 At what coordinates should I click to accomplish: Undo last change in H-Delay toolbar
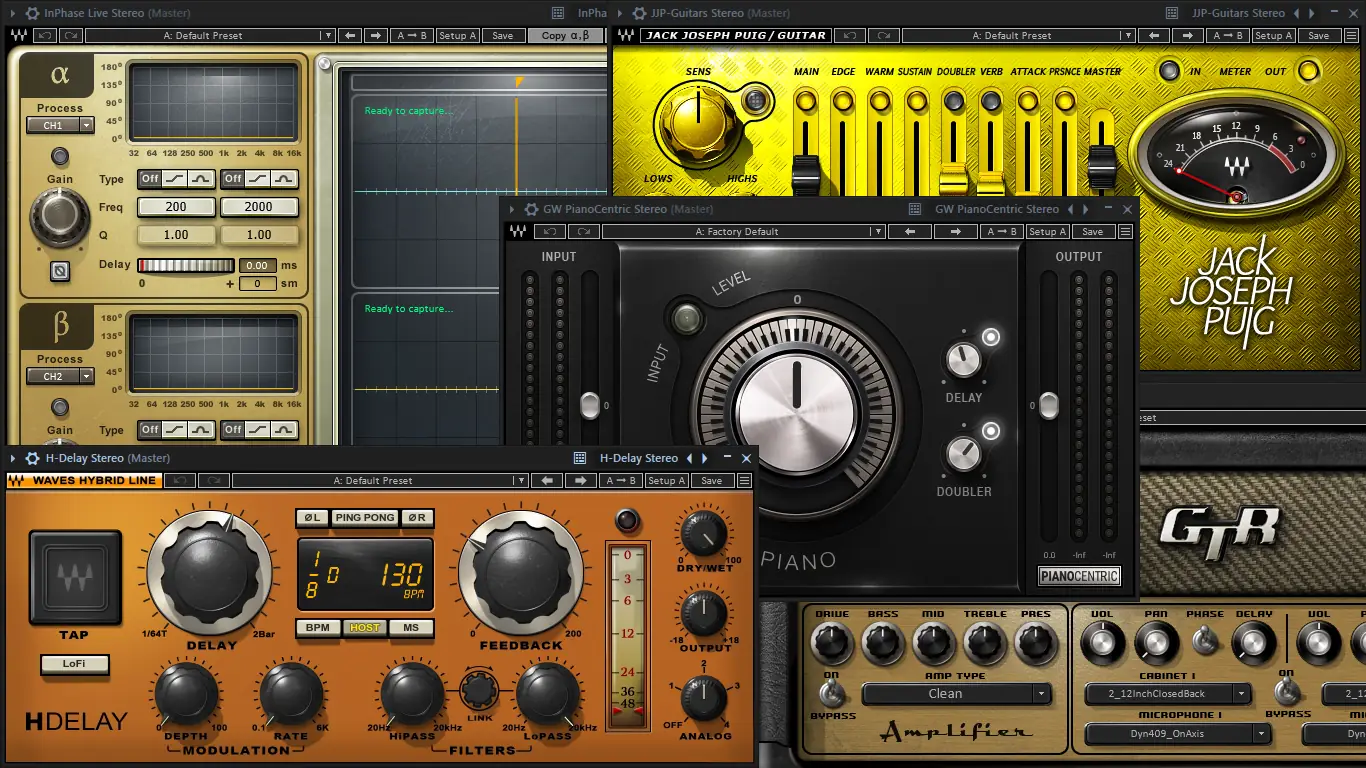click(181, 481)
